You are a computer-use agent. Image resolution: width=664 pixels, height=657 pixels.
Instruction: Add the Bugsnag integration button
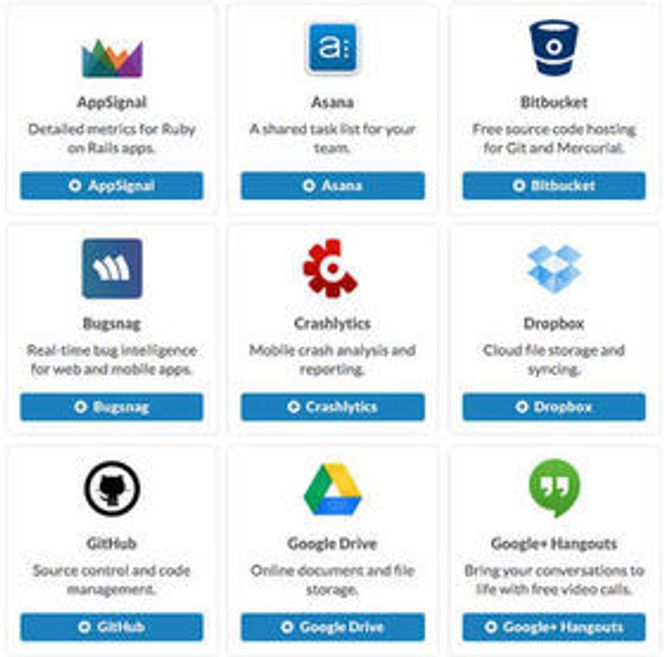coord(112,407)
